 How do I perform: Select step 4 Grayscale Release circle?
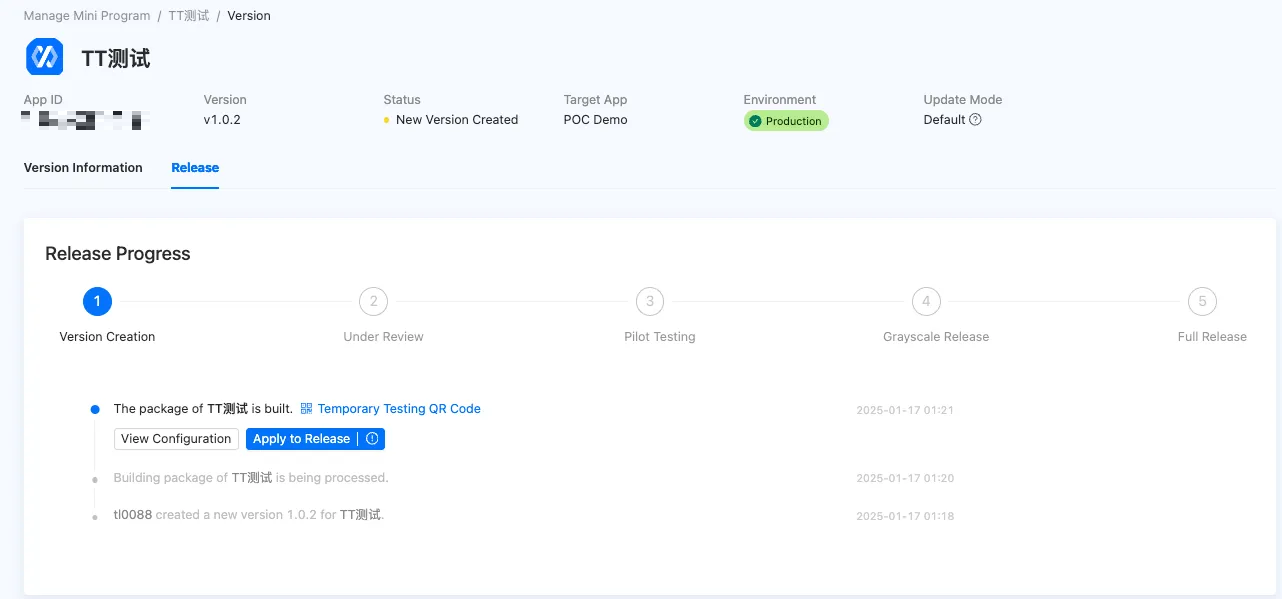926,301
